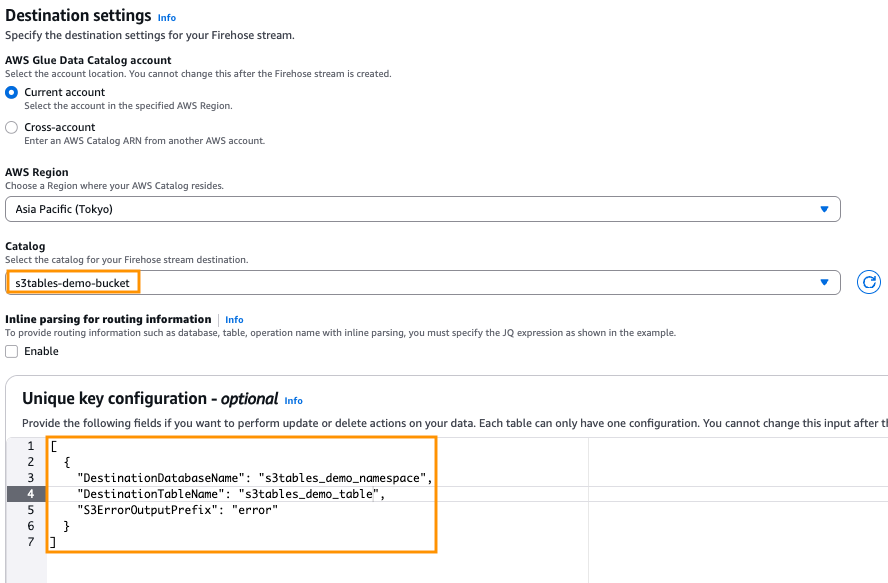Open the Catalog dropdown
This screenshot has height=583, width=888.
click(420, 282)
